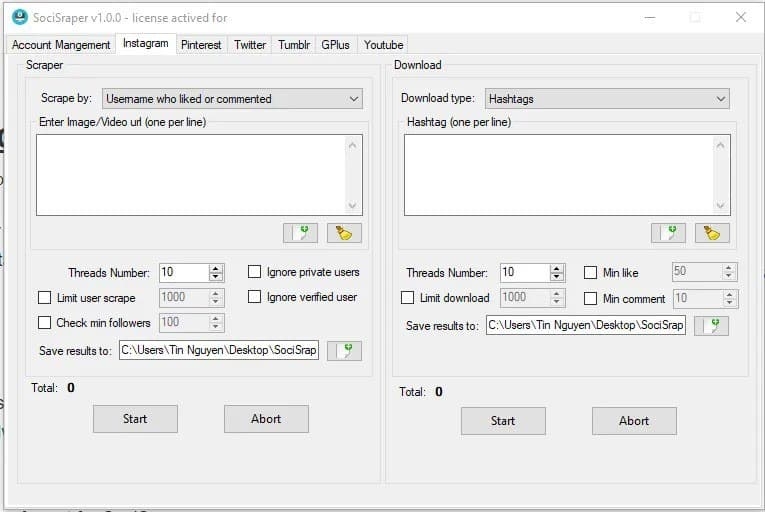Enable Ignore private users checkbox
Screen dimensions: 765x512
tap(254, 272)
